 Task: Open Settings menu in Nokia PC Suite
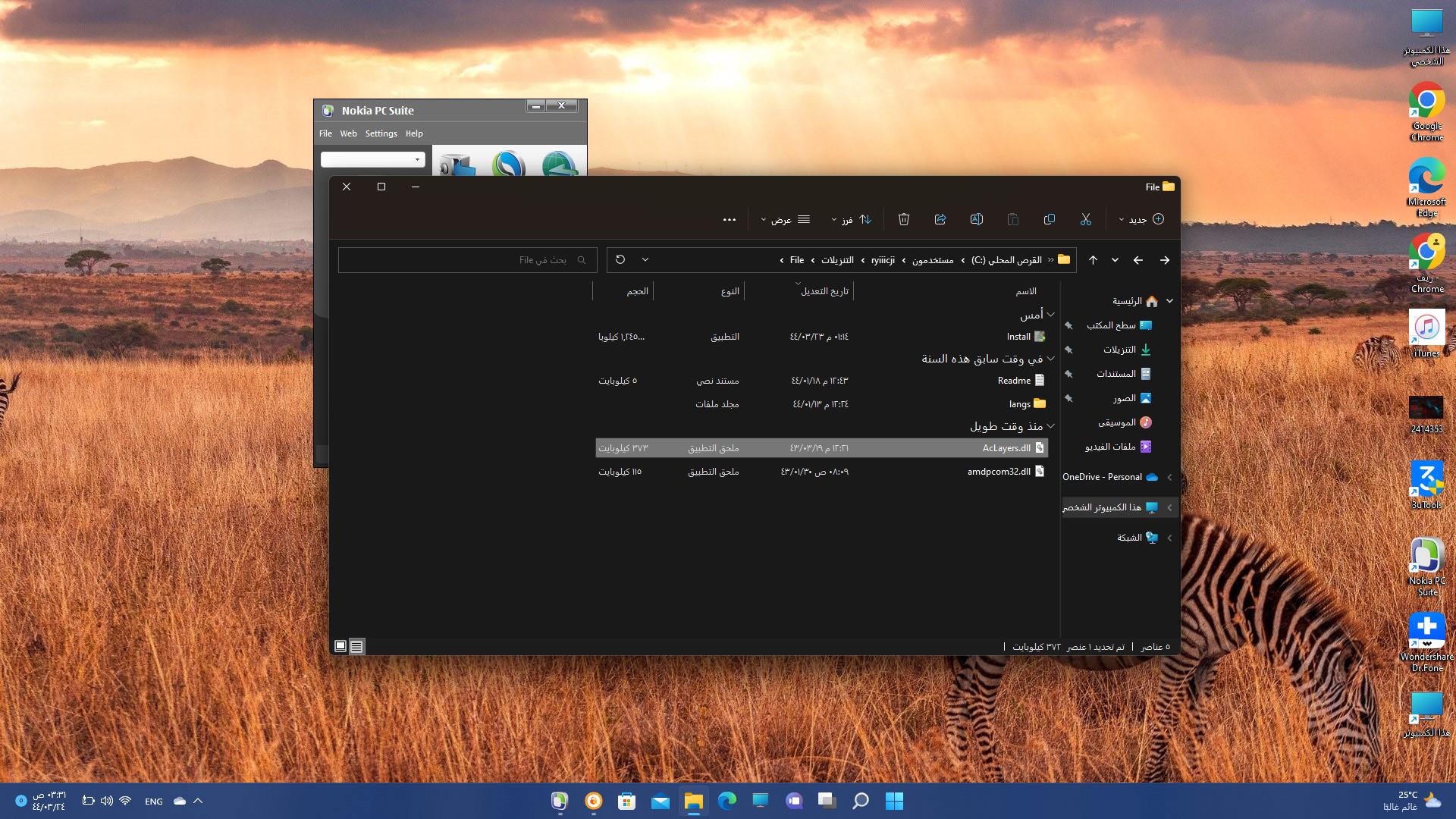point(381,133)
